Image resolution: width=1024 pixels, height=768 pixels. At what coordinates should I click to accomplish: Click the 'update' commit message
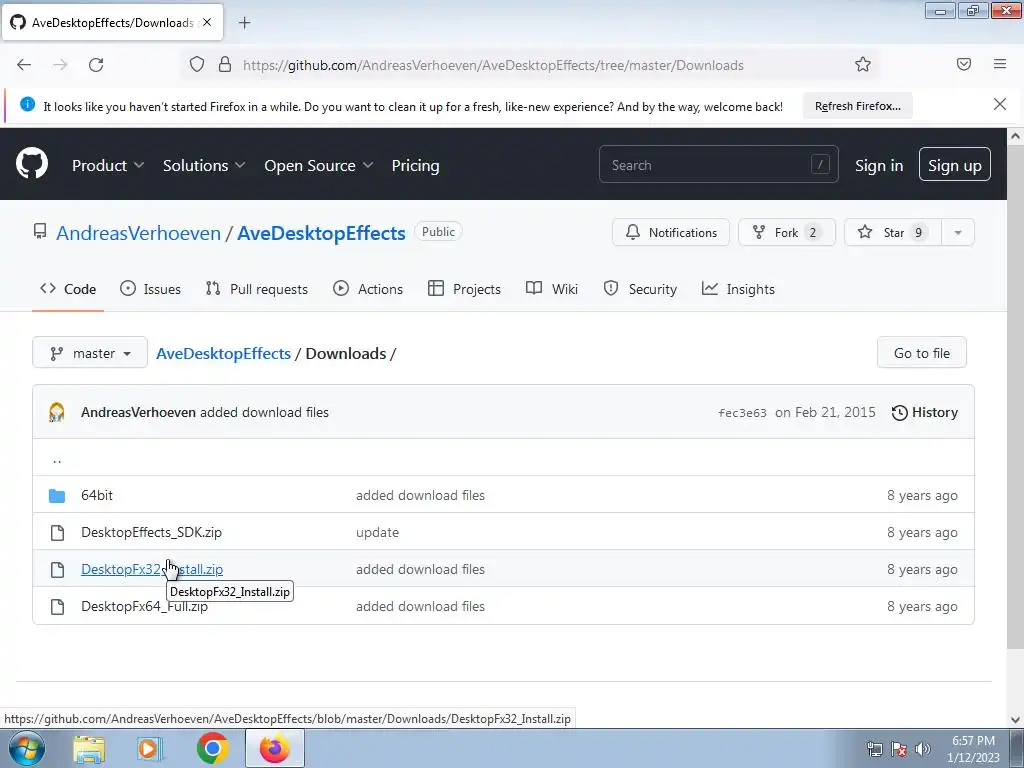[377, 532]
